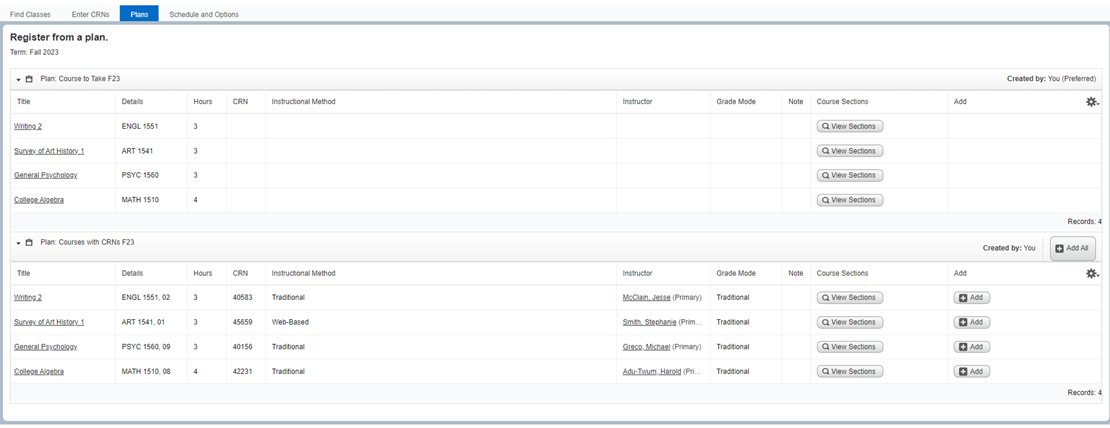The image size is (1110, 428).
Task: View Sections for ENGL 1551 in first plan
Action: click(849, 127)
